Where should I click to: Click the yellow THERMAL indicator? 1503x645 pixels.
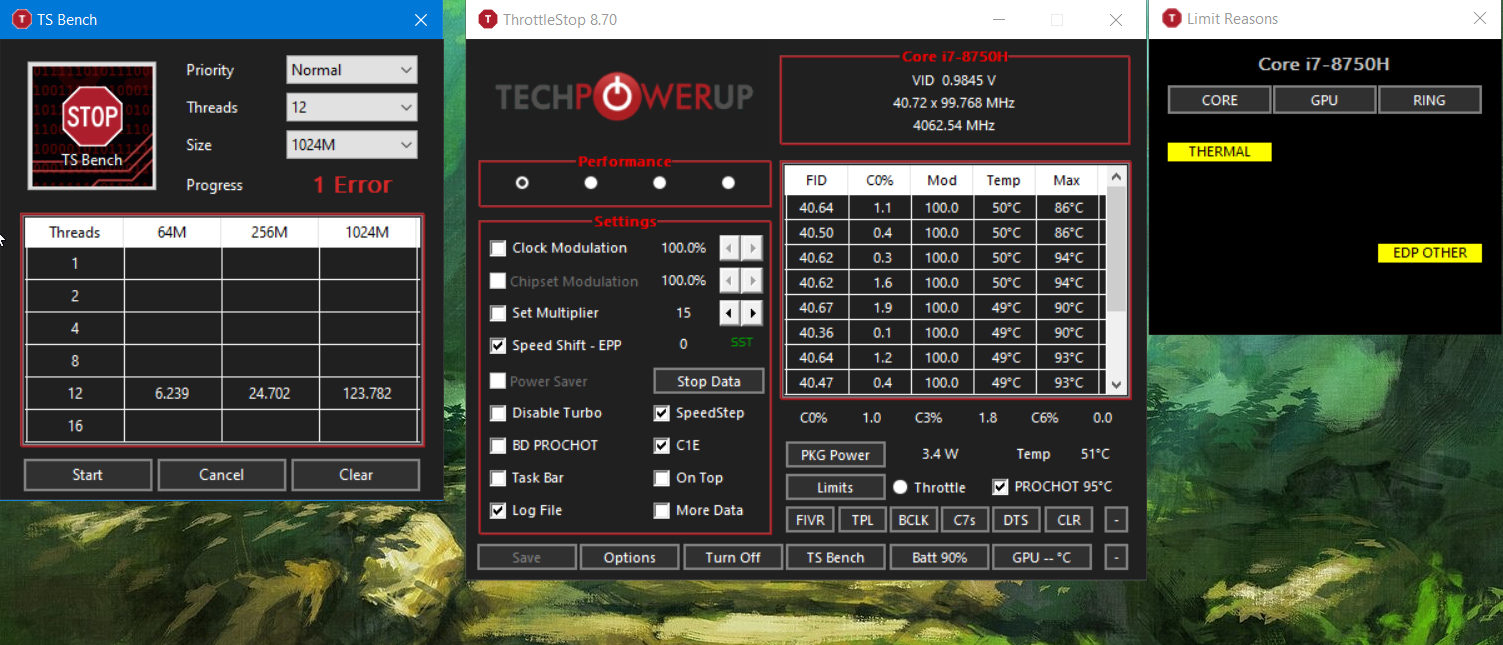1220,152
